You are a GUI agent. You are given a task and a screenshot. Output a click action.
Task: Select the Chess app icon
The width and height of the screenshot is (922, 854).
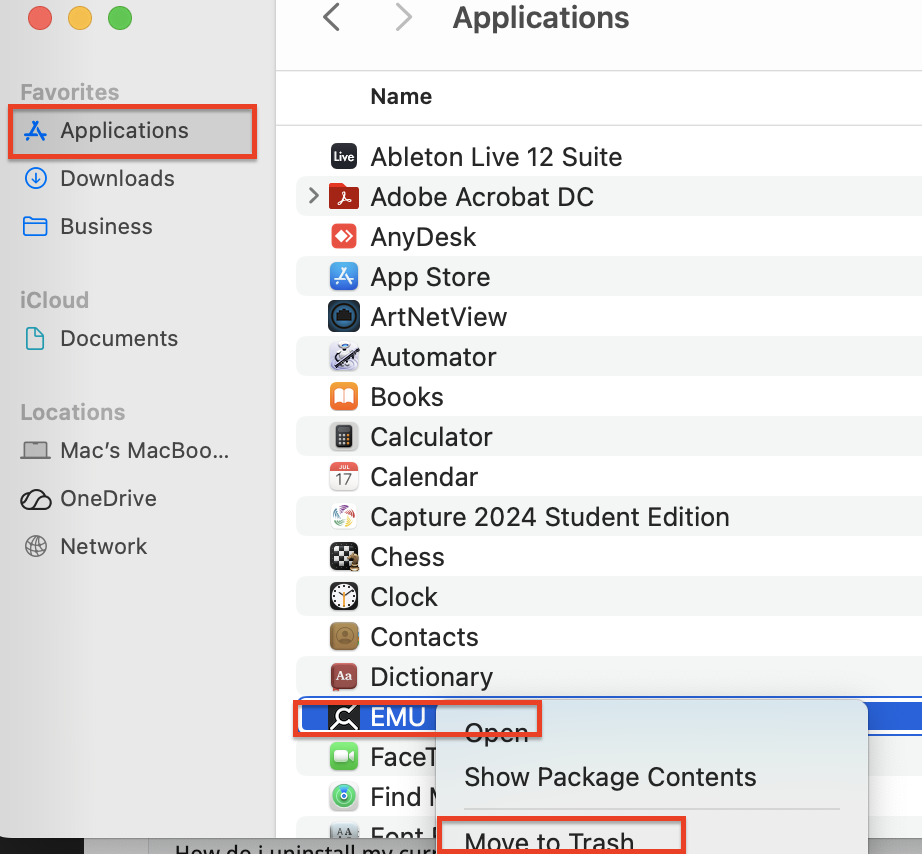point(344,556)
